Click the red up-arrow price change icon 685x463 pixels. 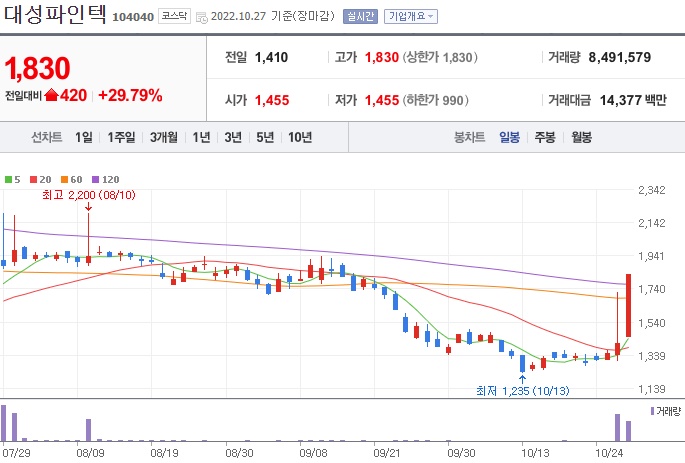(x=51, y=95)
